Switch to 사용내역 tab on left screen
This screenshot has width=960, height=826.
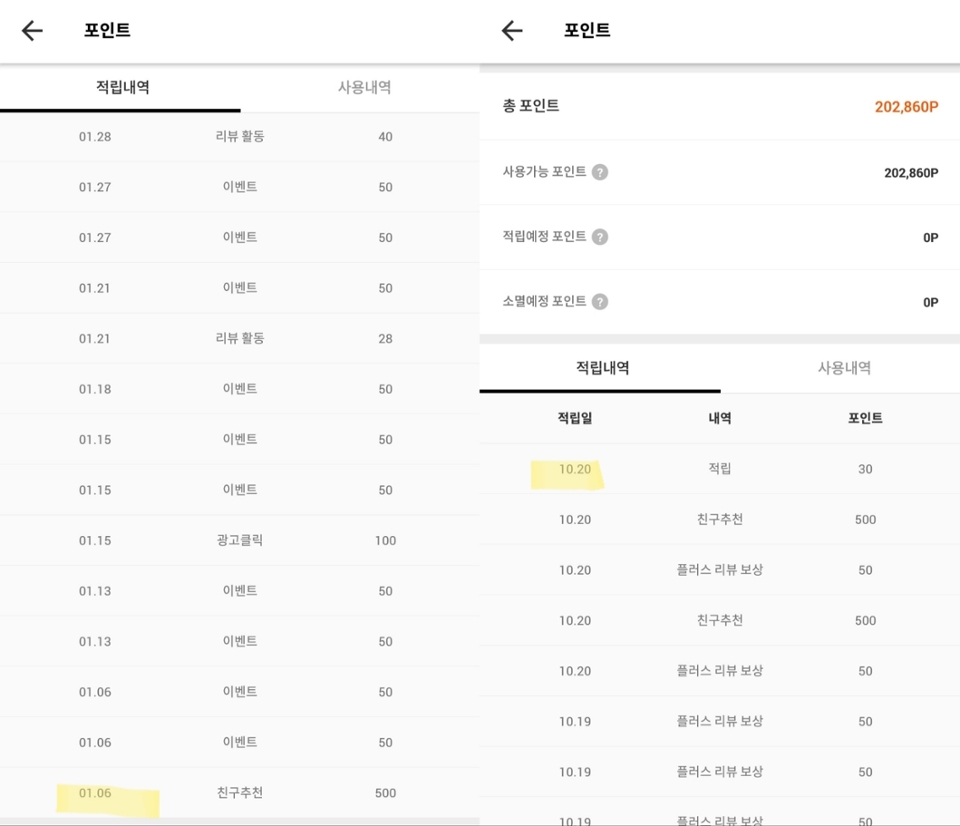click(x=364, y=88)
